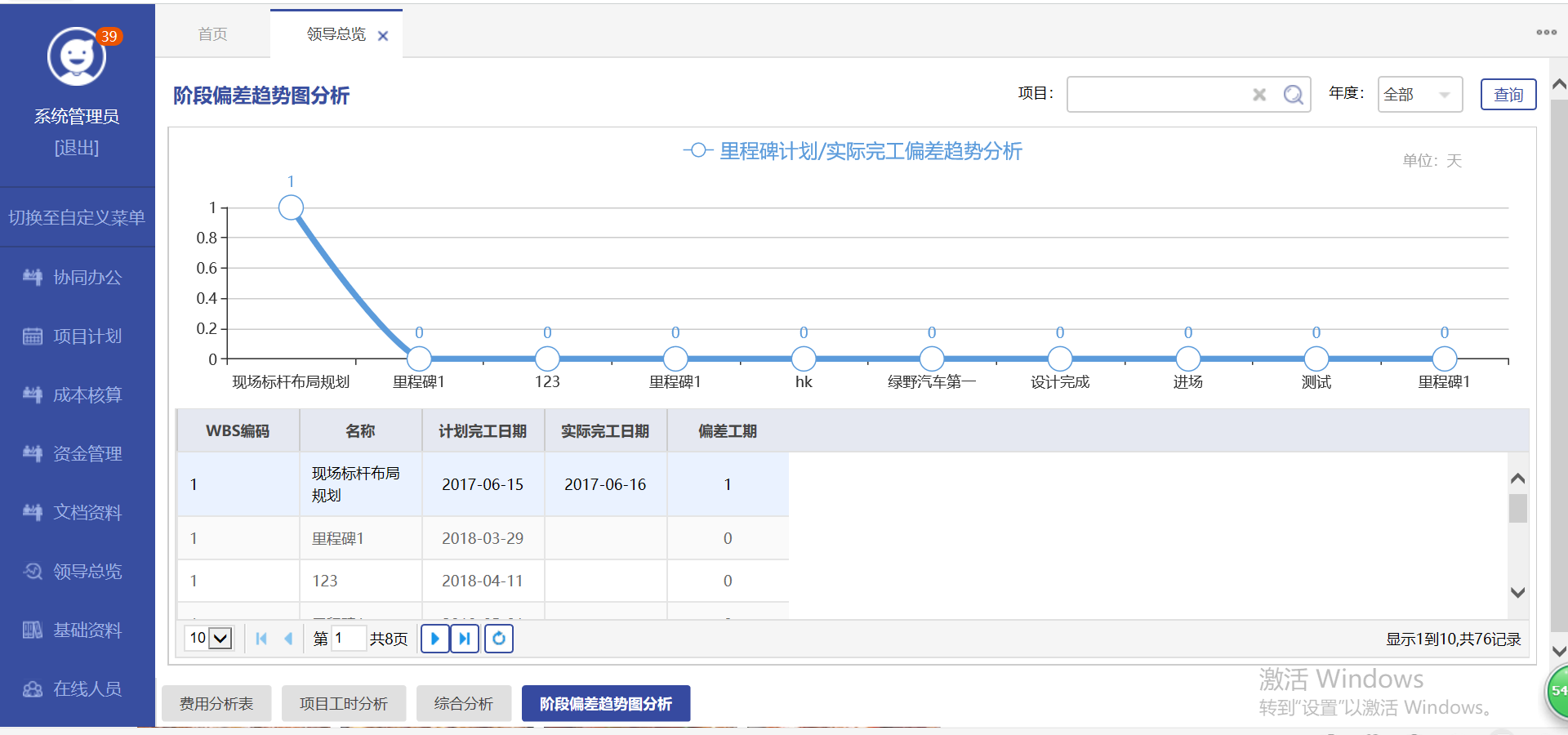Switch to the 综合分析 tab
This screenshot has height=735, width=1568.
[463, 704]
